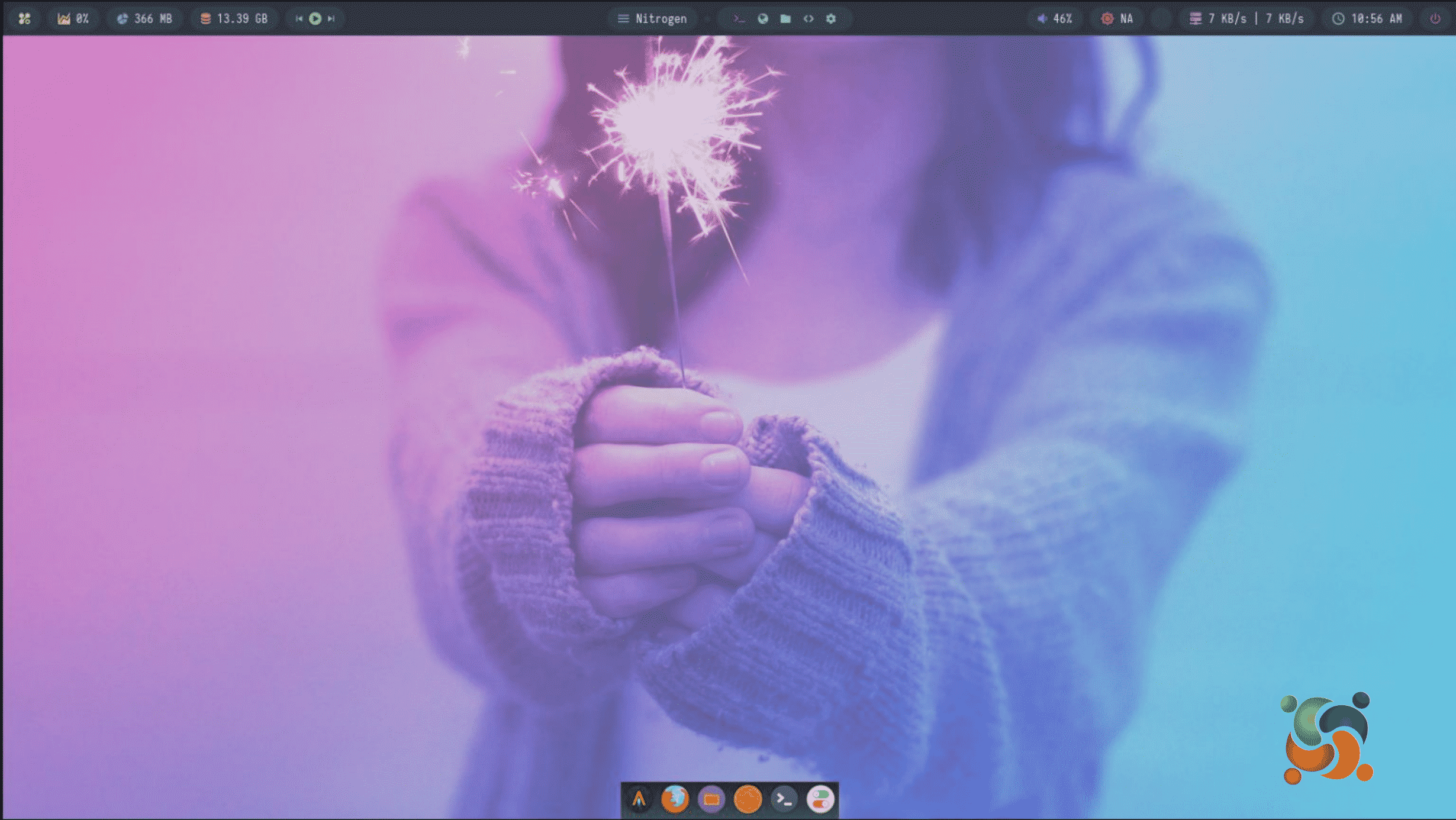Open the purple file manager dock icon
This screenshot has height=820, width=1456.
coord(711,800)
